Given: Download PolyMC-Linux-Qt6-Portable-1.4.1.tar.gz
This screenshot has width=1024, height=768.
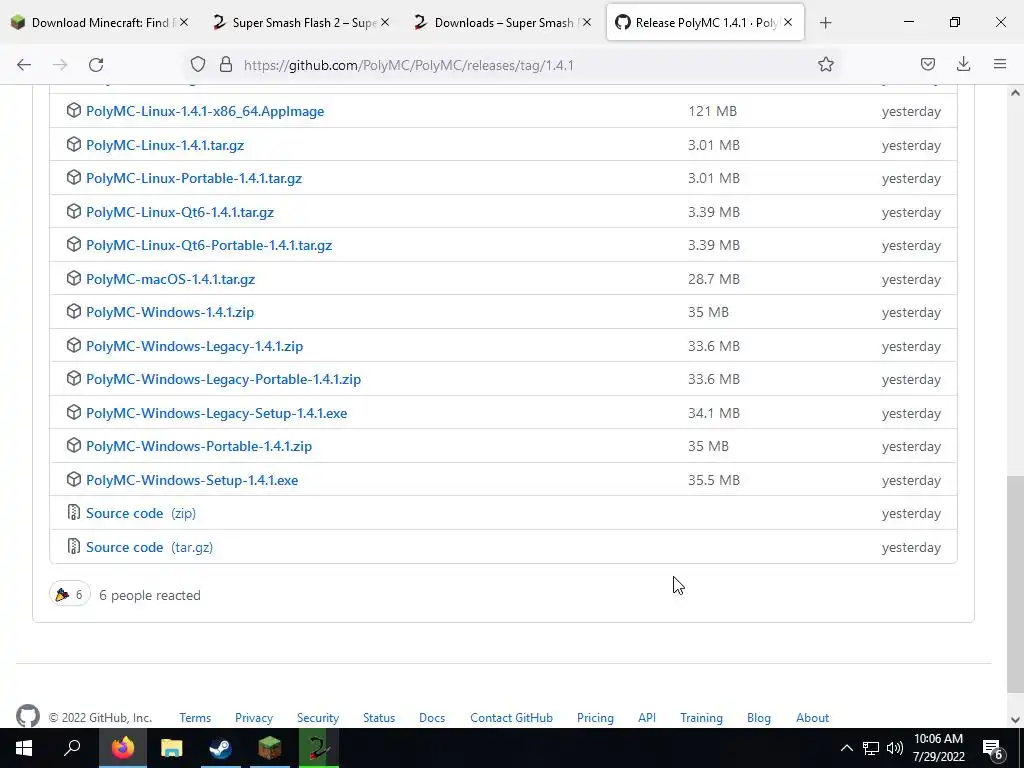Looking at the screenshot, I should 209,246.
